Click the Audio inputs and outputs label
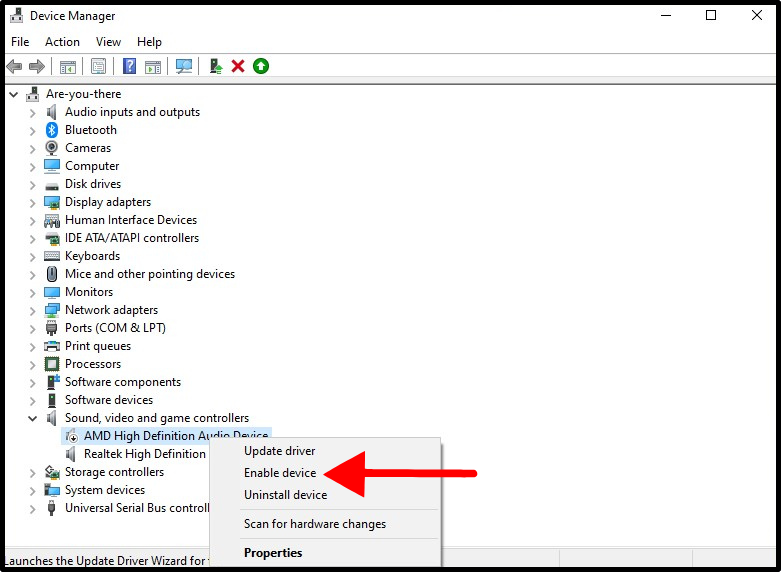Image resolution: width=781 pixels, height=572 pixels. click(132, 112)
